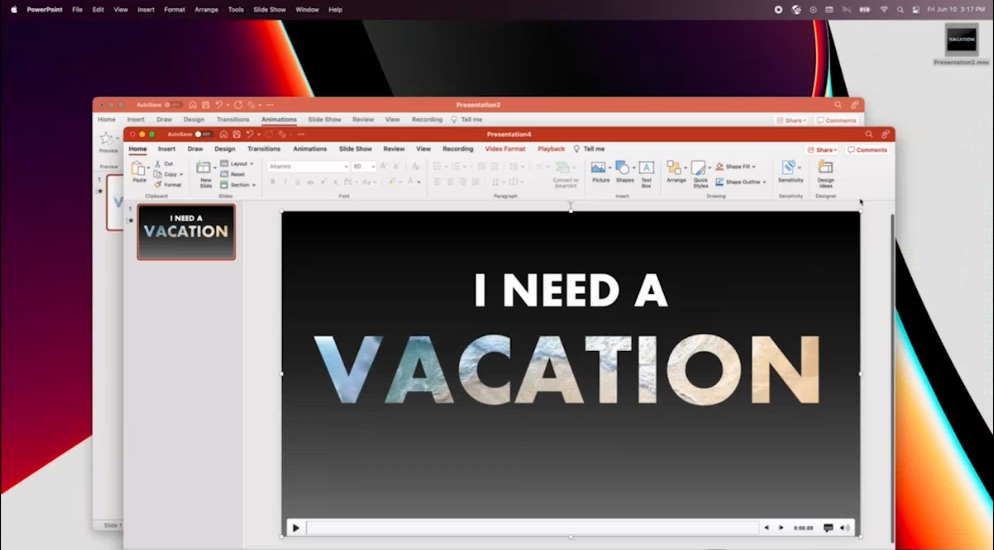Open the Comments pane in Presentation4
The image size is (994, 550).
click(x=867, y=150)
